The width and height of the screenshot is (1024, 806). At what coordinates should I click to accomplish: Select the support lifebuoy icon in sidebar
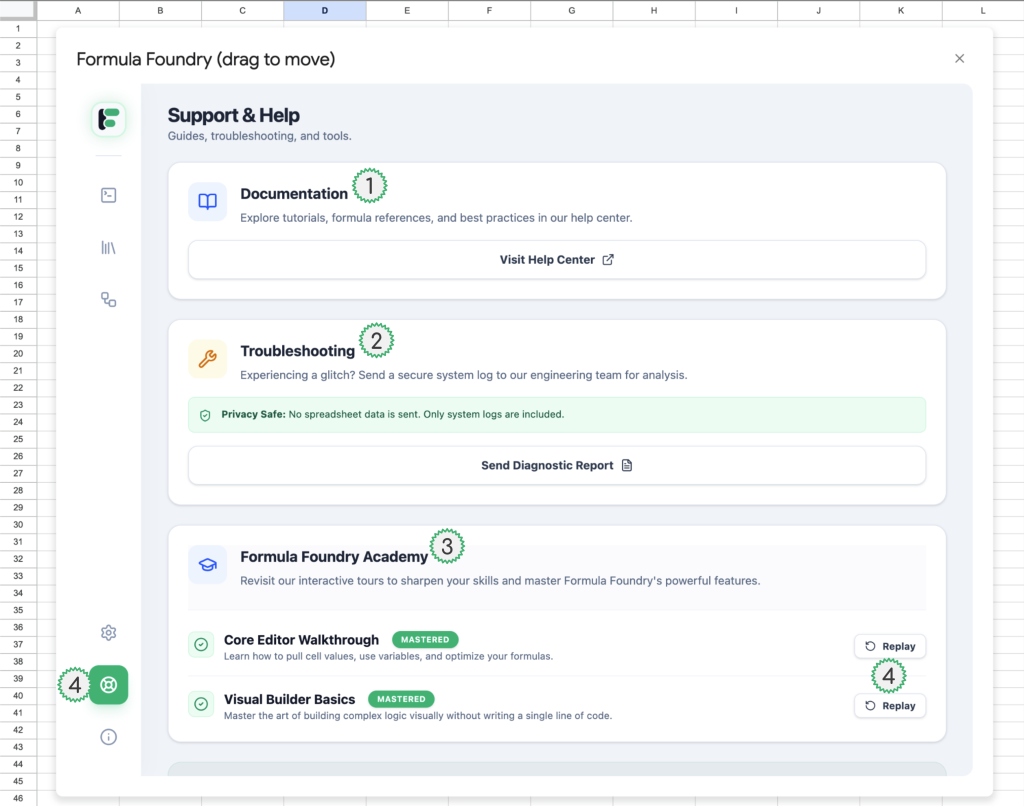tap(108, 685)
